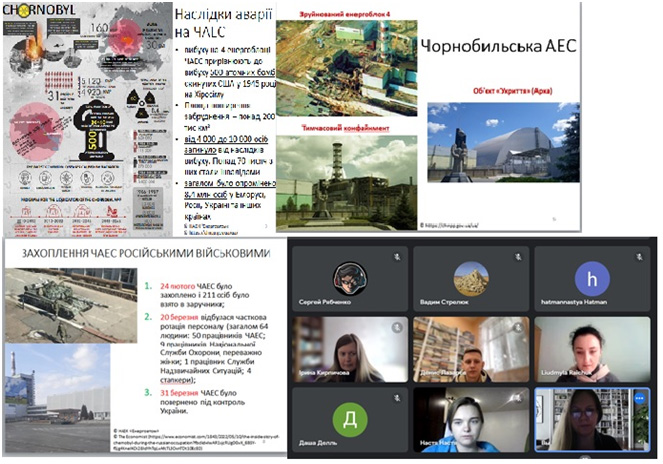The image size is (663, 464).
Task: Click the heading 'Чорнобильська АЕС'
Action: (499, 46)
